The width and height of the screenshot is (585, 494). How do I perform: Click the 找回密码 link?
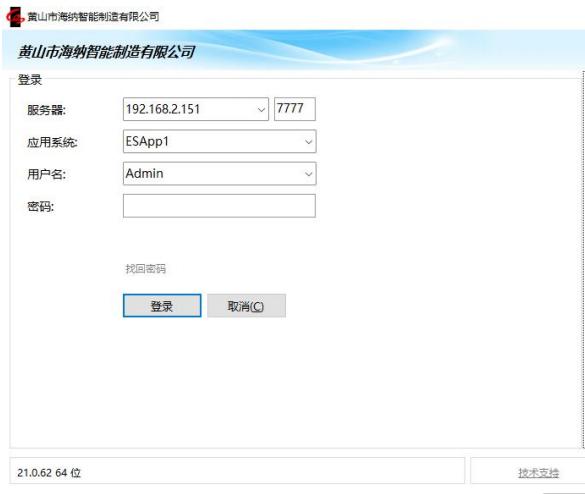pyautogui.click(x=146, y=269)
